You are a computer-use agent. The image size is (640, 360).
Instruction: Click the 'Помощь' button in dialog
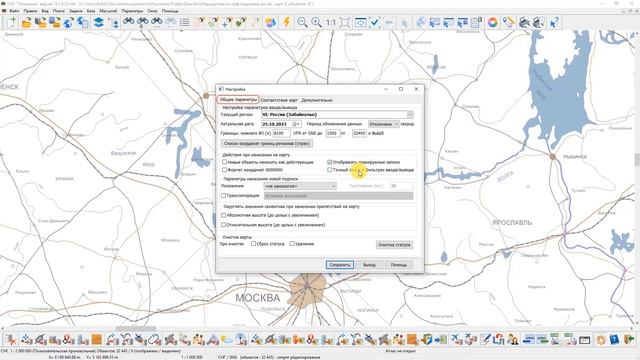point(399,265)
